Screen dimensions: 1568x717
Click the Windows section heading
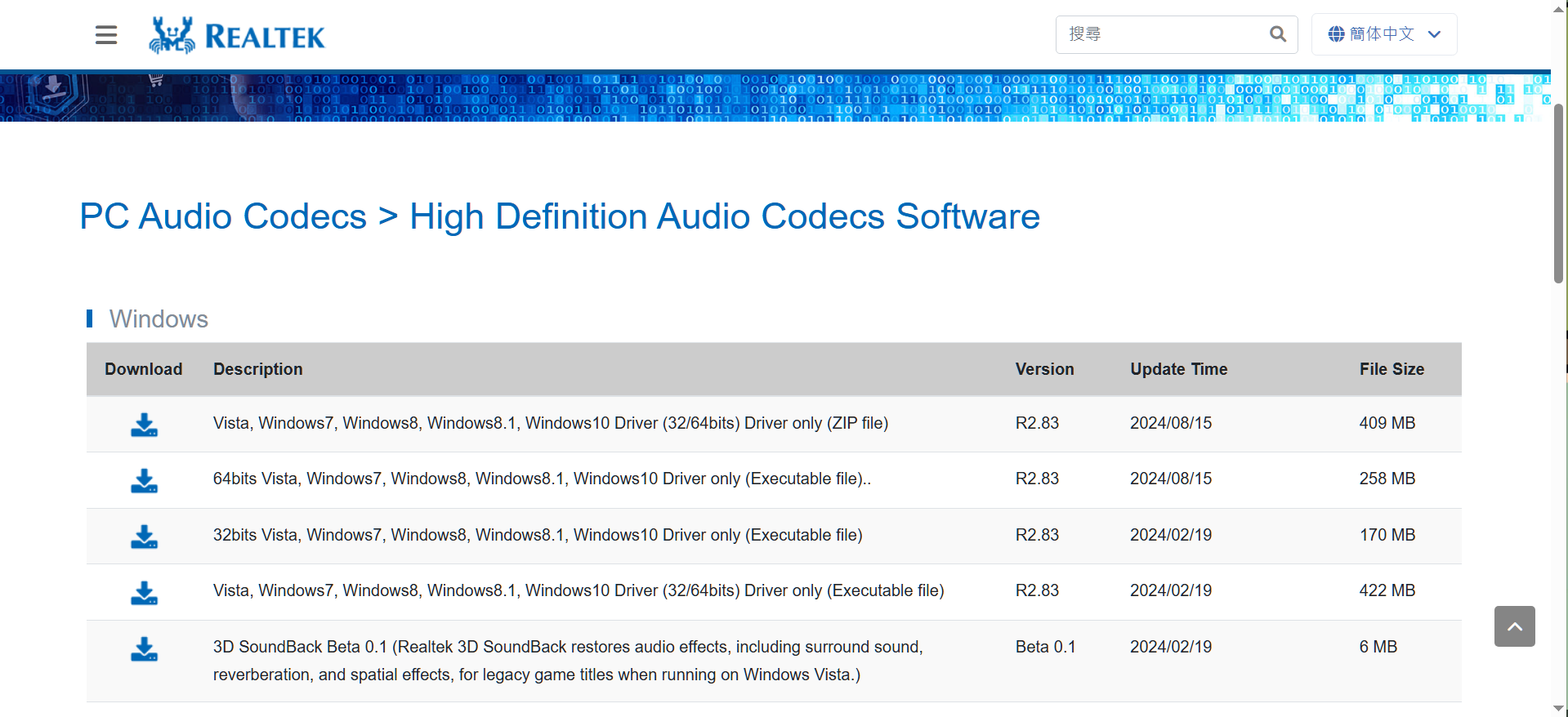coord(159,318)
